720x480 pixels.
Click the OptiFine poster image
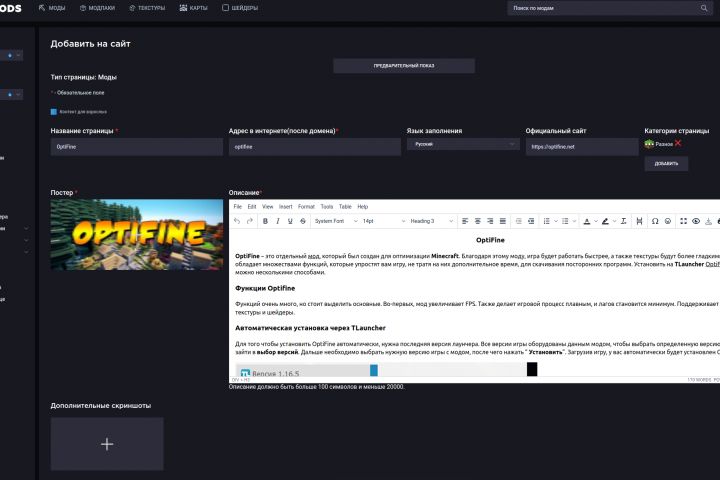pos(136,234)
